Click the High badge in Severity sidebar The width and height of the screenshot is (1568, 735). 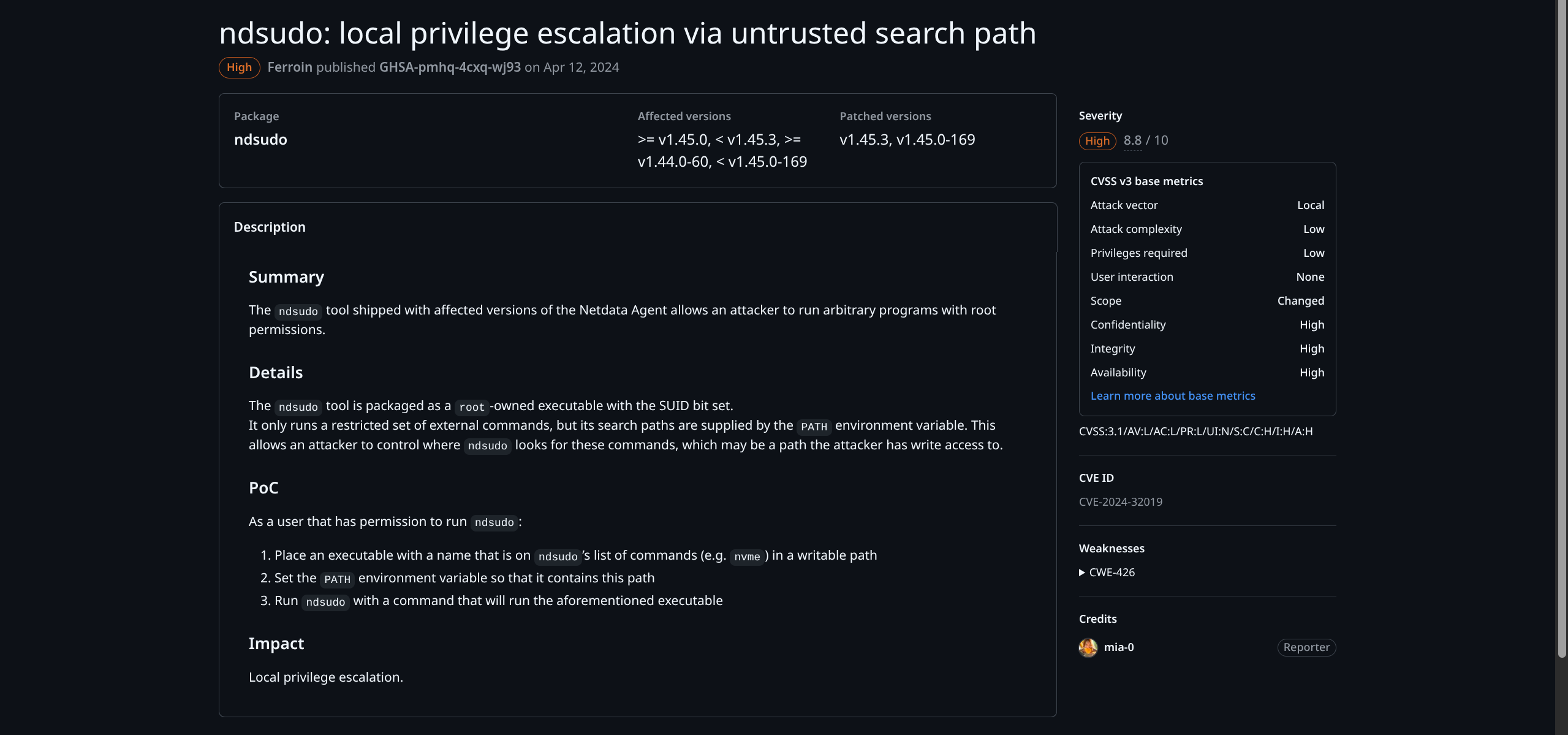(1097, 141)
